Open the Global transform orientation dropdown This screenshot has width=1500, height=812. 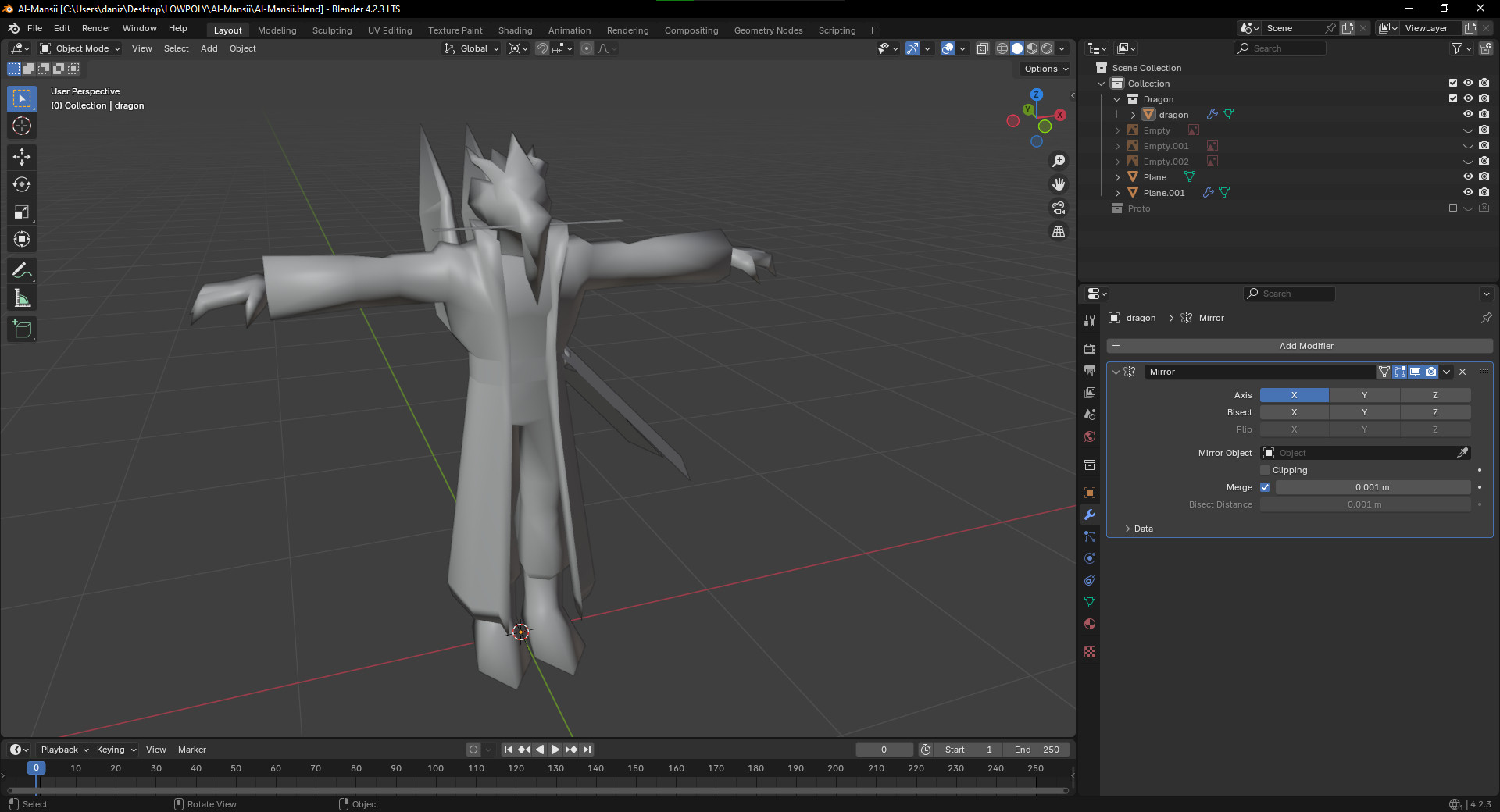pos(472,48)
